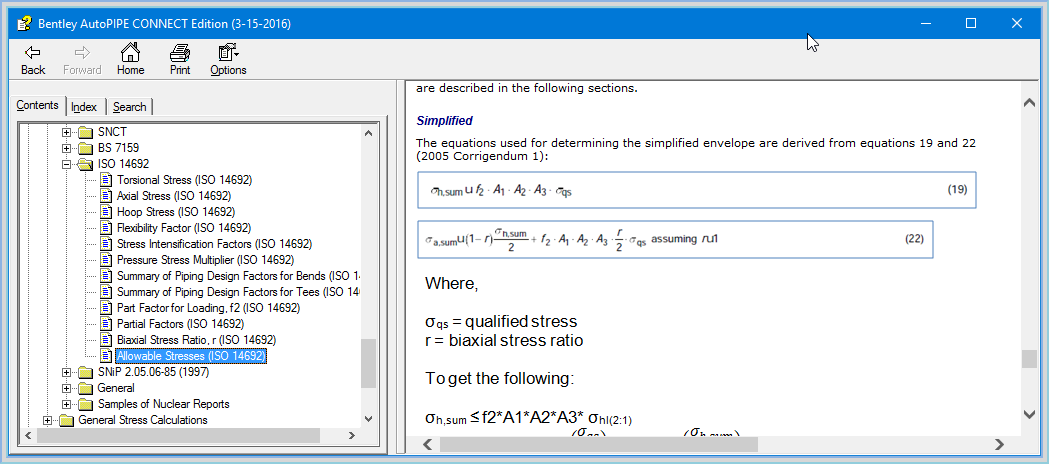Click the AutoPIPE help title bar icon

click(x=24, y=23)
